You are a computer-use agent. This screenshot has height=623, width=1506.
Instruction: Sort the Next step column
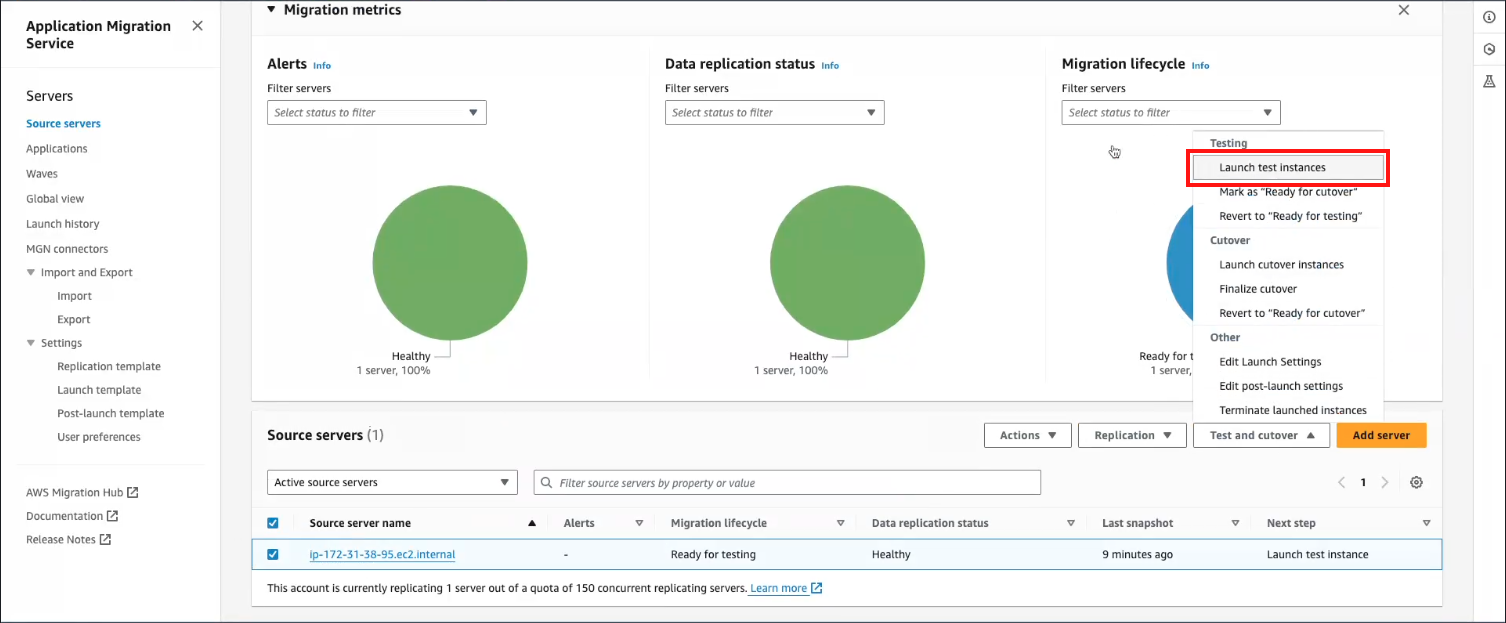coord(1427,523)
